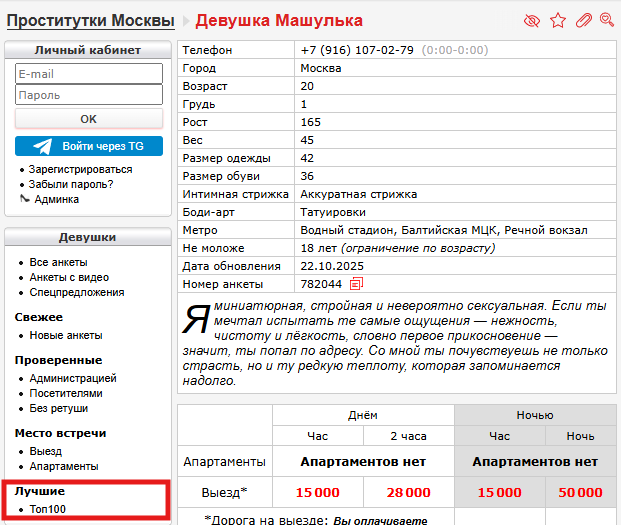Add profile to favorites with star icon

(558, 20)
